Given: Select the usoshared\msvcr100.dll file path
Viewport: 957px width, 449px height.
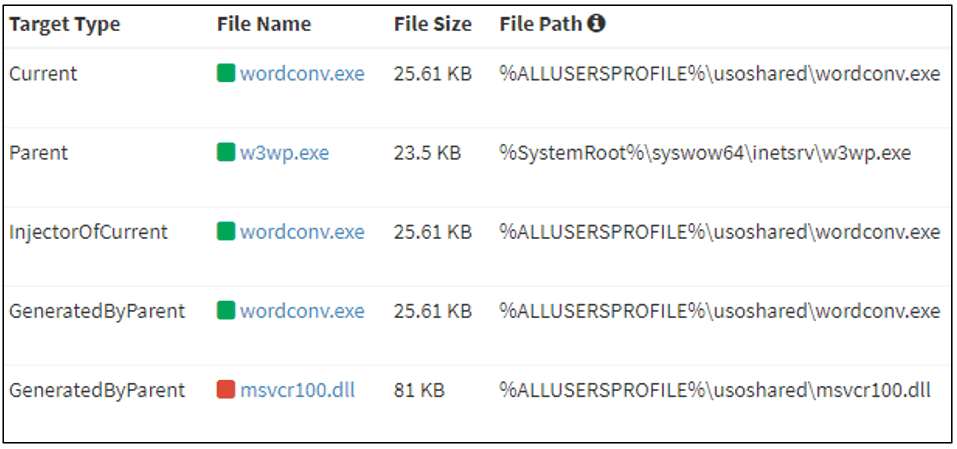Looking at the screenshot, I should click(x=715, y=390).
